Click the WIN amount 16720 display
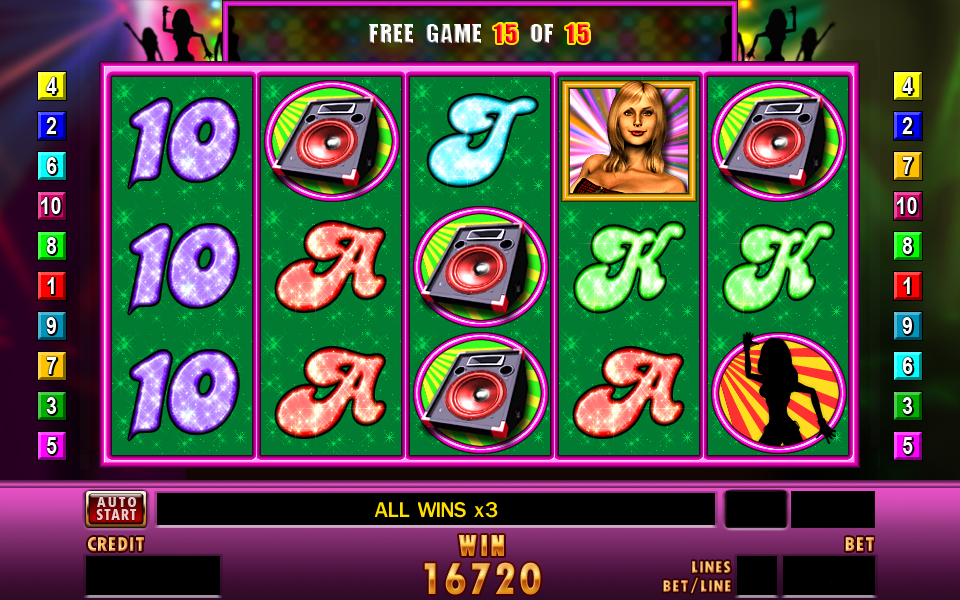The width and height of the screenshot is (960, 600). click(482, 578)
